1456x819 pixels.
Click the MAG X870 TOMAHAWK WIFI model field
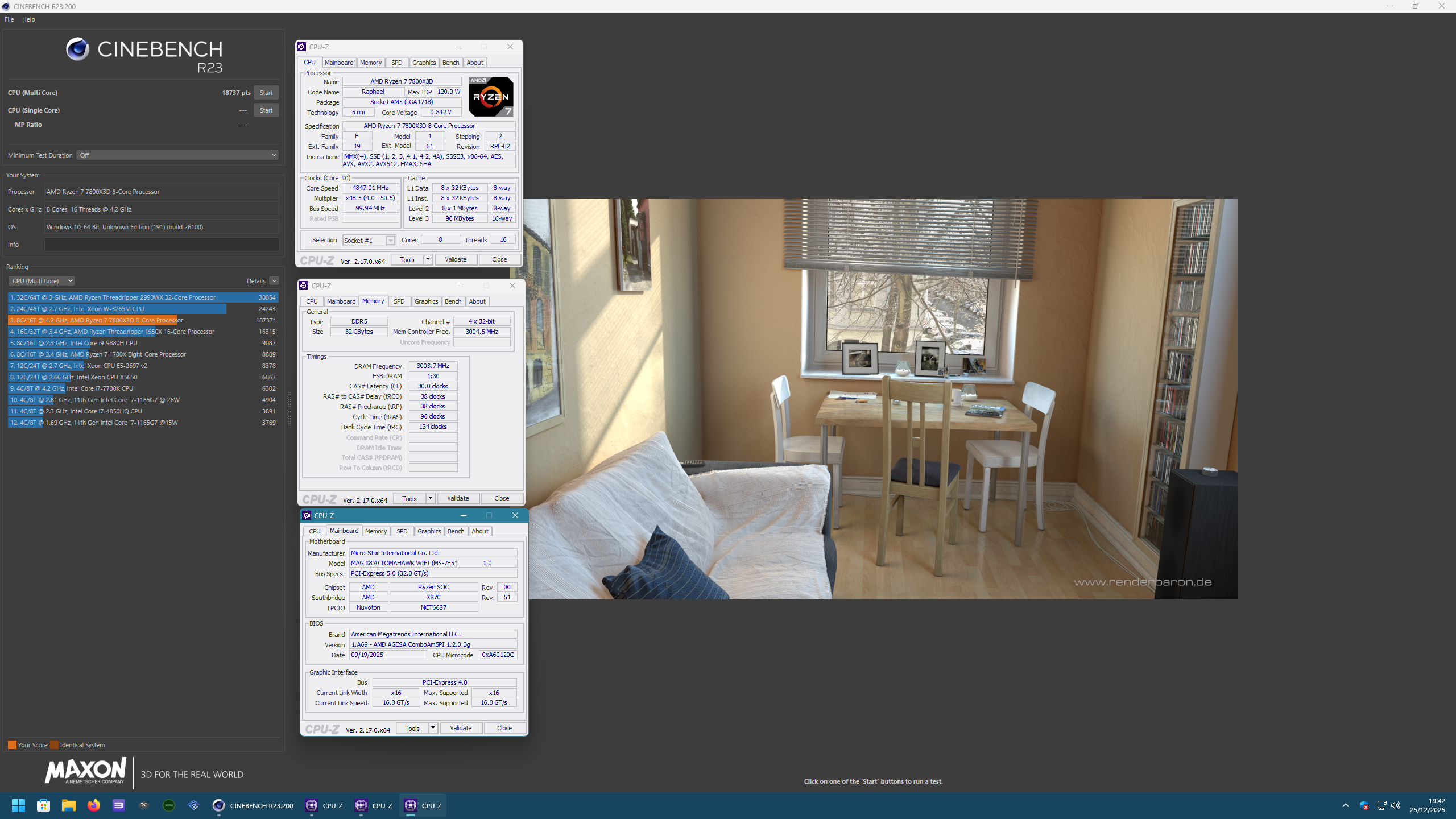coord(403,564)
